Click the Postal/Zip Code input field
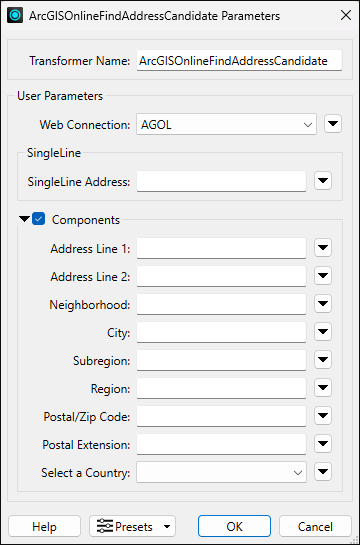 tap(221, 416)
